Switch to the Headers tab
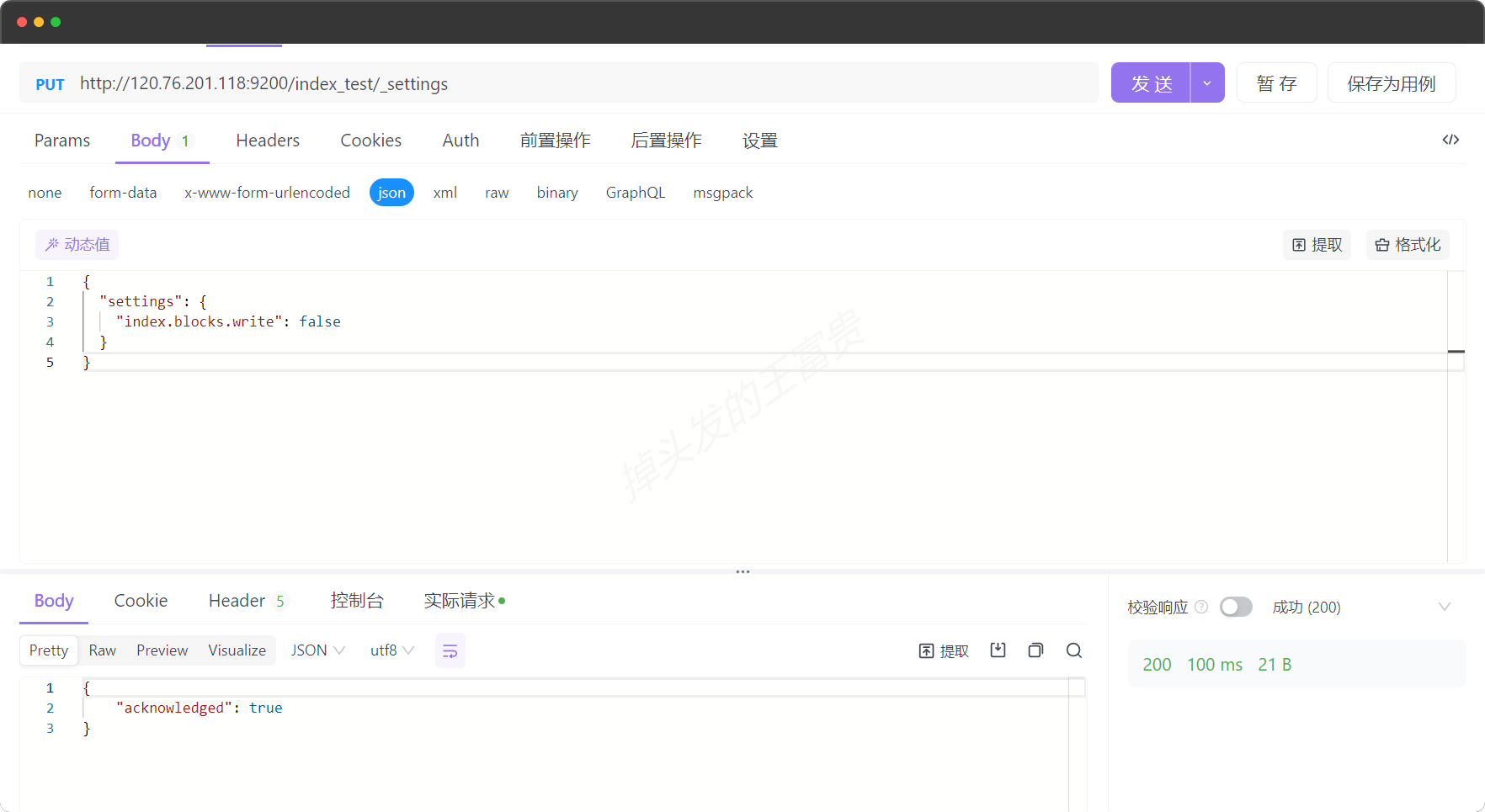The height and width of the screenshot is (812, 1485). (x=268, y=141)
